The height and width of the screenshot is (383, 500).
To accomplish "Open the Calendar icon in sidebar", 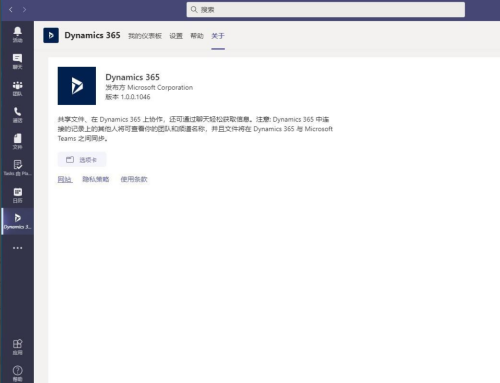I will pyautogui.click(x=17, y=195).
